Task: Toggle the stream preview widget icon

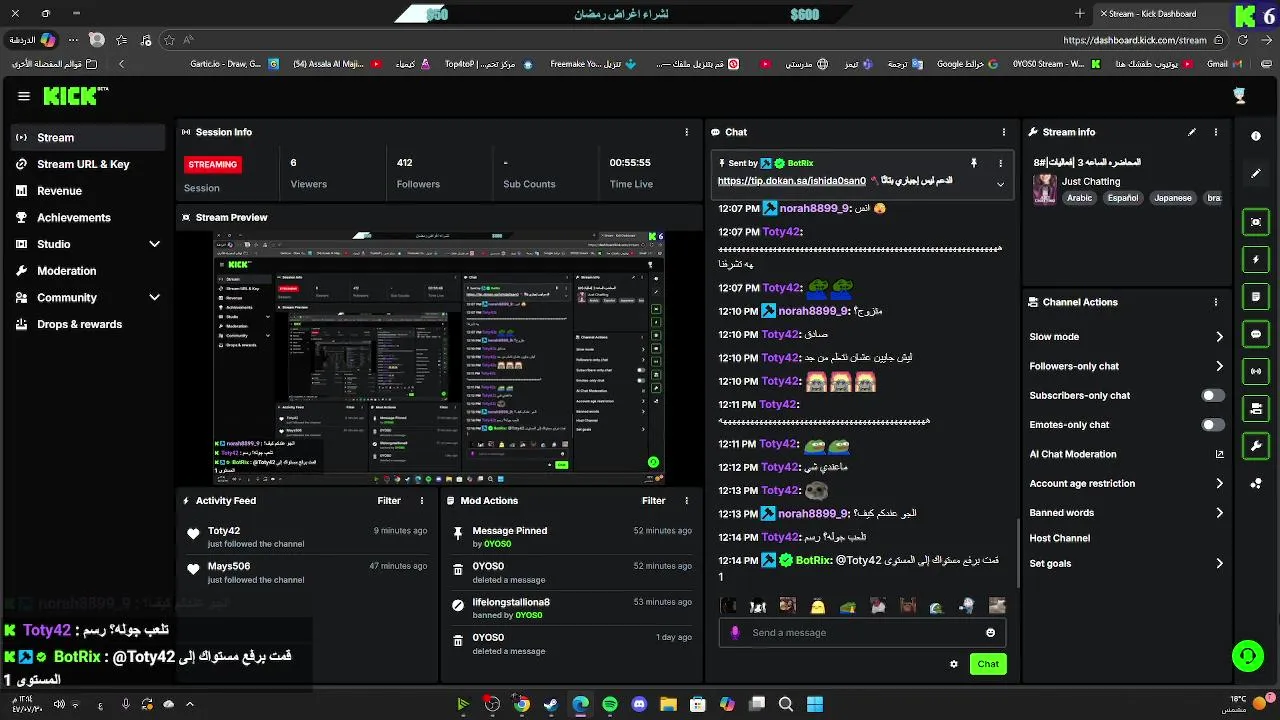Action: [x=1256, y=222]
